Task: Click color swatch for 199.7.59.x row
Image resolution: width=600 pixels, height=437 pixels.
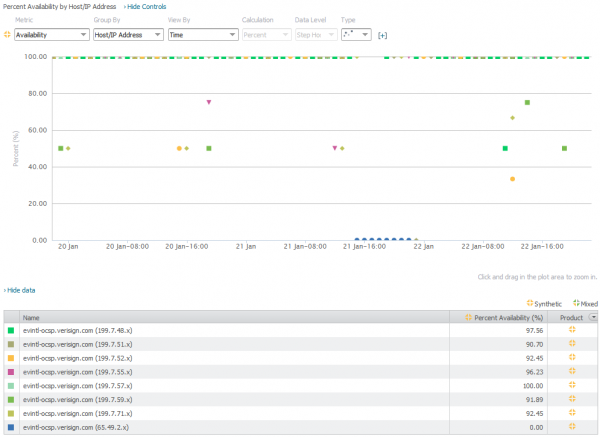Action: 11,399
